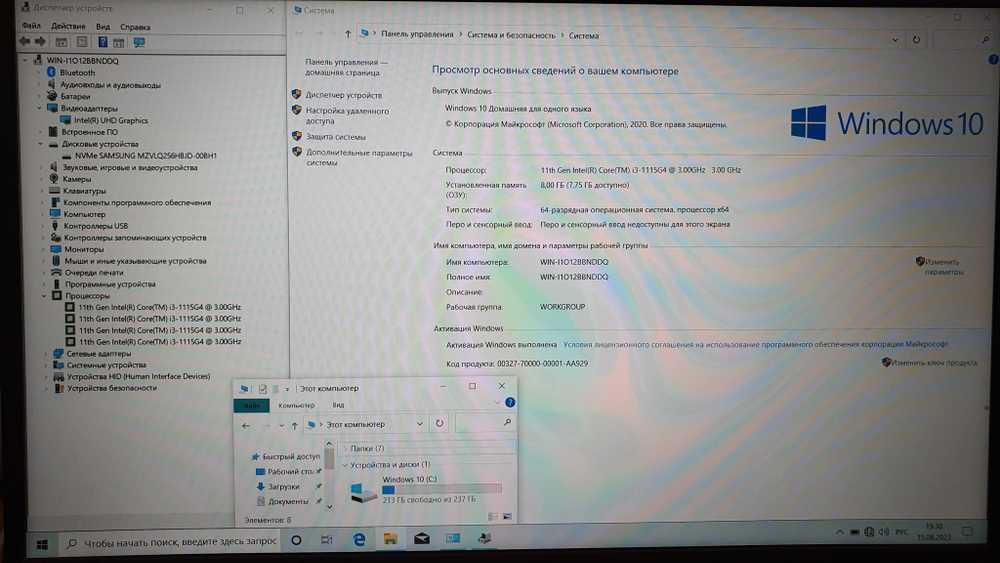The width and height of the screenshot is (1000, 563).
Task: Open Действие menu in Device Manager
Action: click(68, 26)
